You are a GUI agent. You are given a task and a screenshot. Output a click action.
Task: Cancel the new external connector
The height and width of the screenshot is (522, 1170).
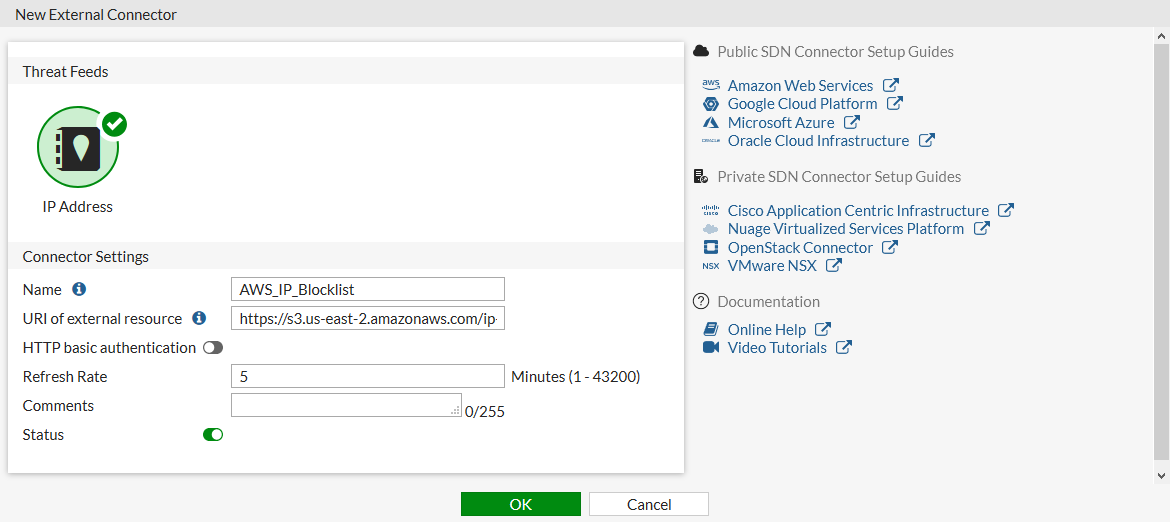[x=648, y=504]
